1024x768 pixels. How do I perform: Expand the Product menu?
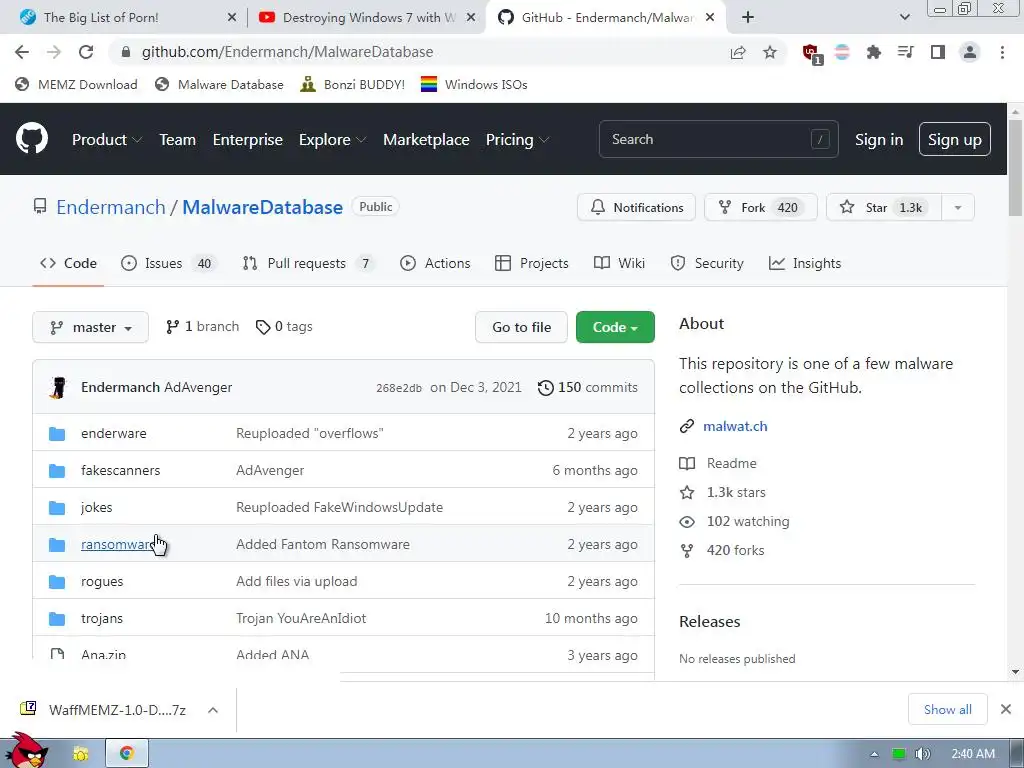107,140
